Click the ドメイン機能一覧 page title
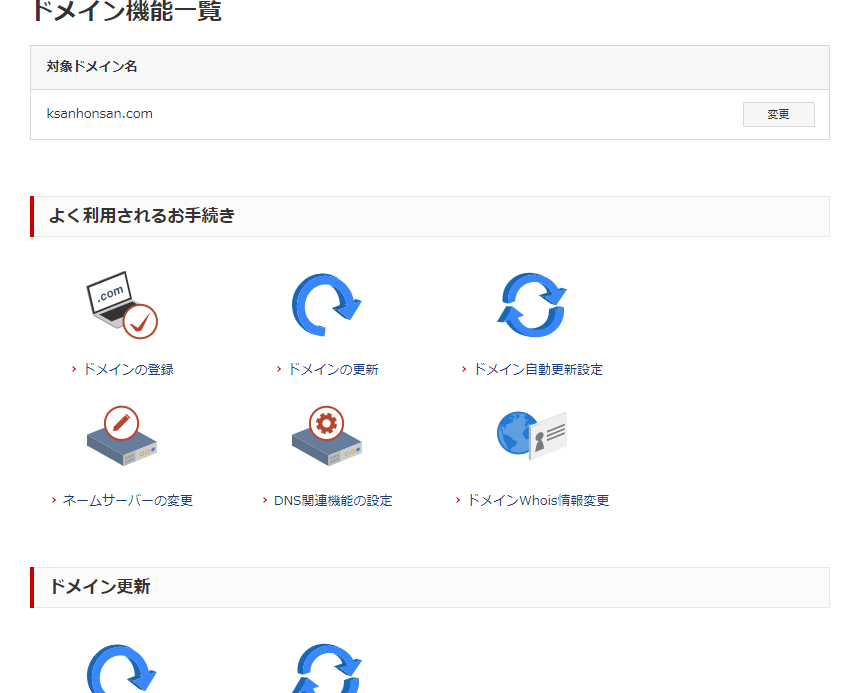 126,12
